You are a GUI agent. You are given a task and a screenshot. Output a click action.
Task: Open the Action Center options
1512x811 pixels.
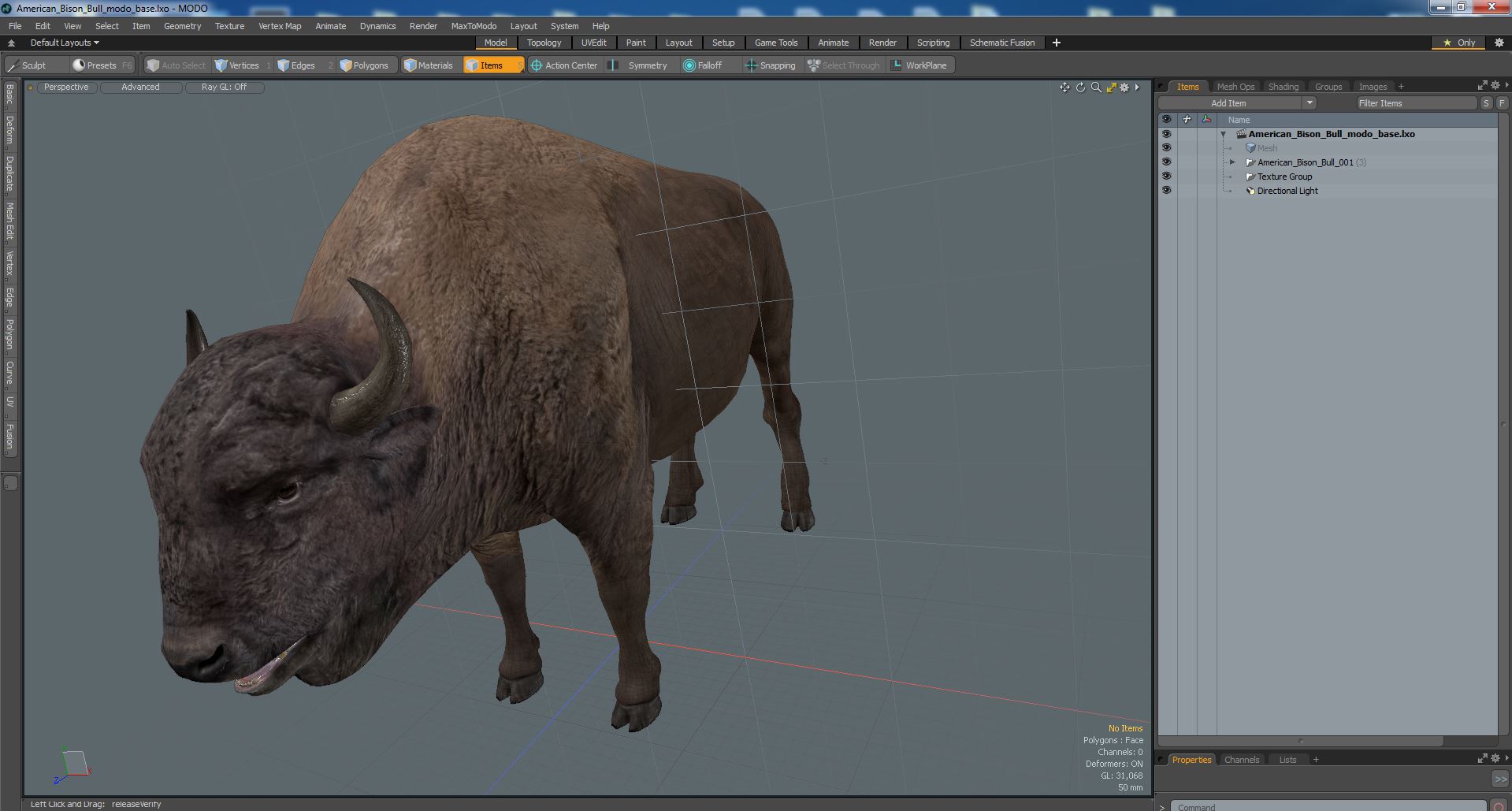point(566,65)
